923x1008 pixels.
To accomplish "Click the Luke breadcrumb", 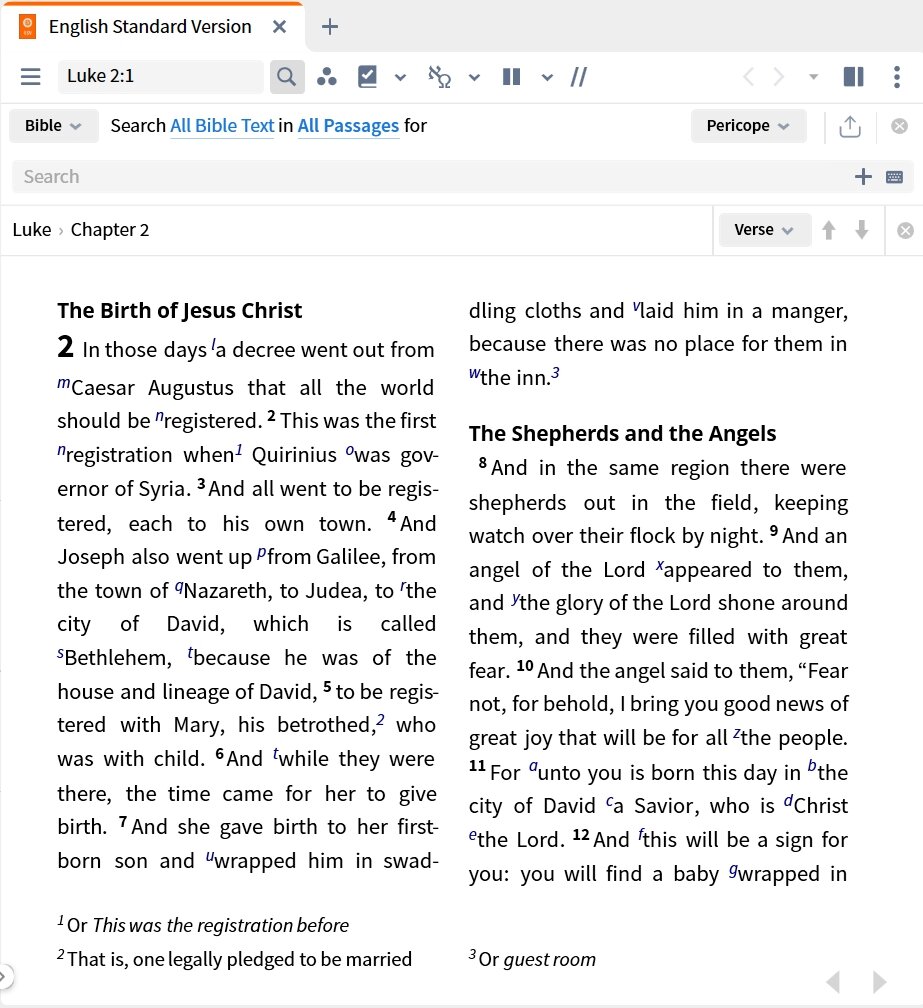I will (x=31, y=230).
